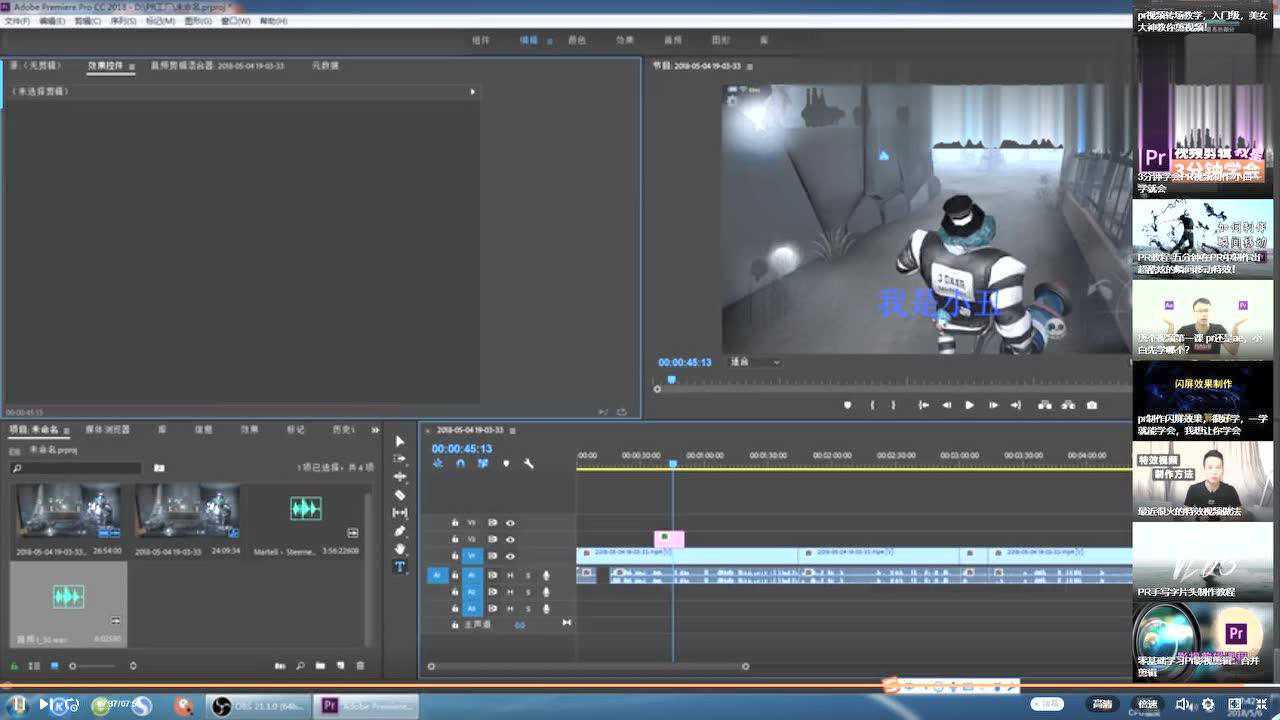Screen dimensions: 1280x720
Task: Mute audio track A2
Action: pyautogui.click(x=510, y=592)
